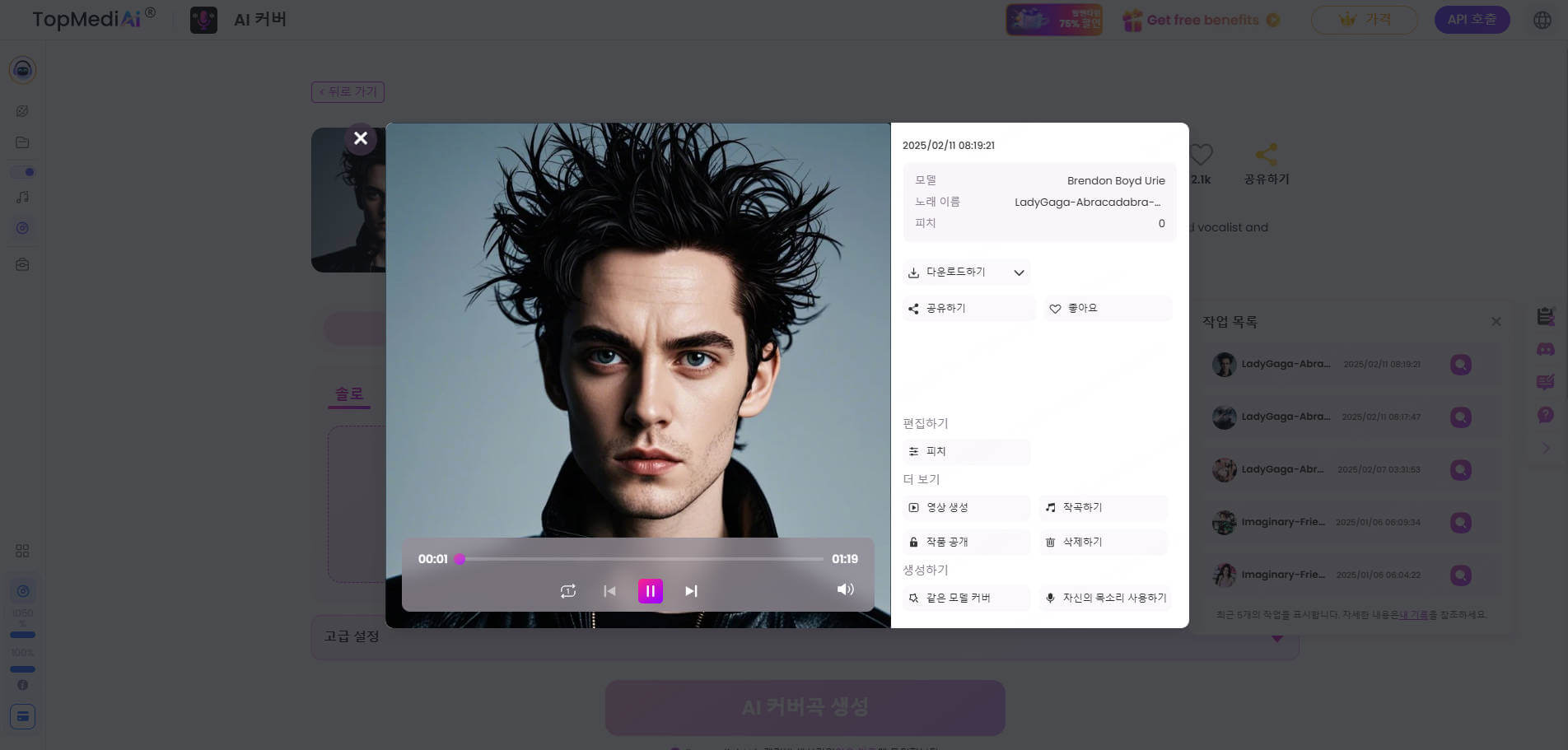Close the cover preview dialog
Viewport: 1568px width, 750px height.
(x=360, y=138)
